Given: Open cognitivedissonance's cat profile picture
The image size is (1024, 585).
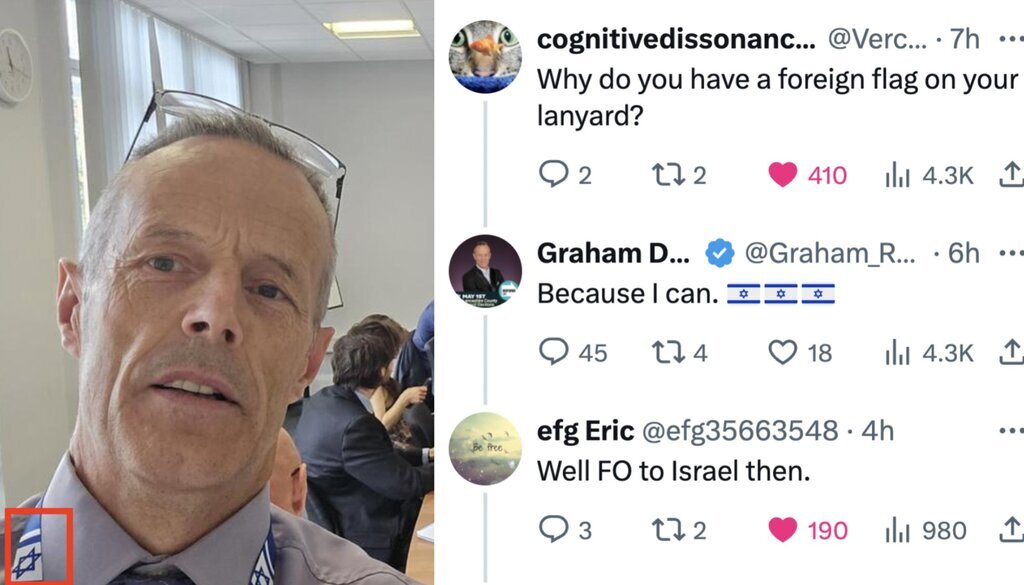Looking at the screenshot, I should click(x=485, y=57).
